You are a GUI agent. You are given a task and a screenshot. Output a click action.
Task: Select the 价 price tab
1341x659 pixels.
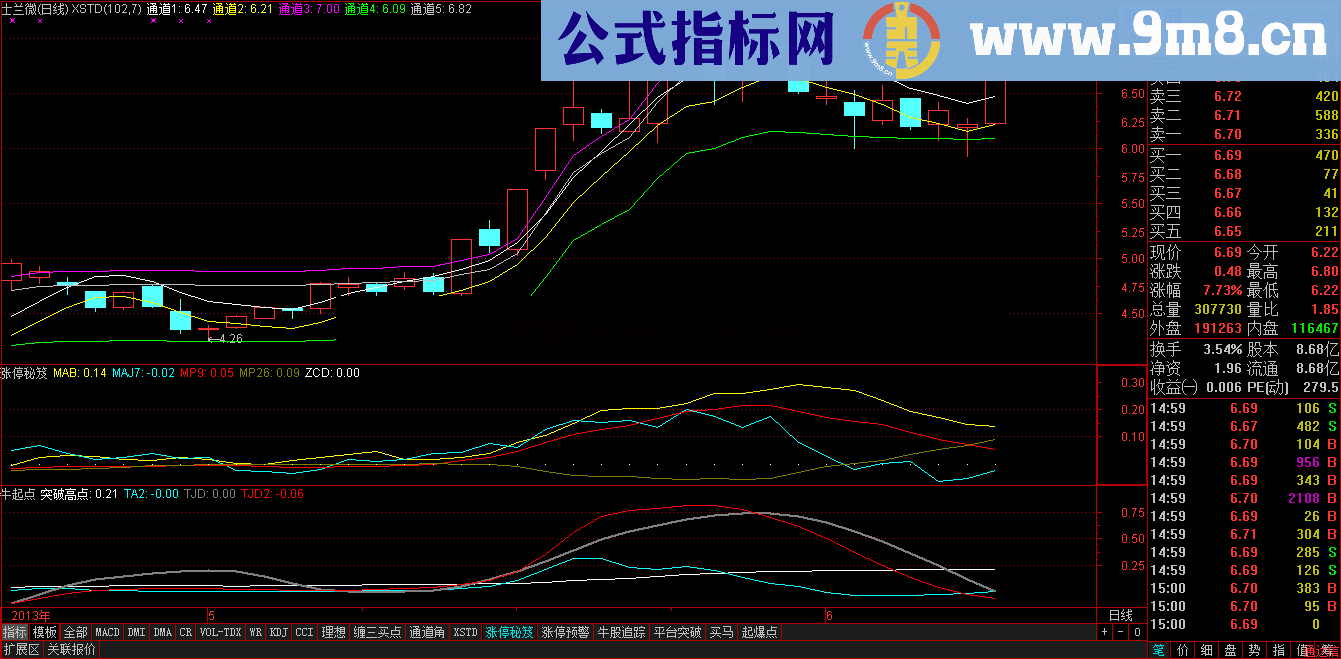click(1183, 650)
